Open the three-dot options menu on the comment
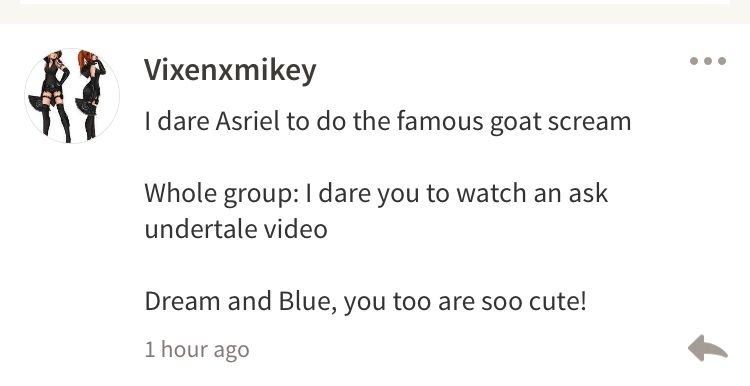 tap(708, 61)
